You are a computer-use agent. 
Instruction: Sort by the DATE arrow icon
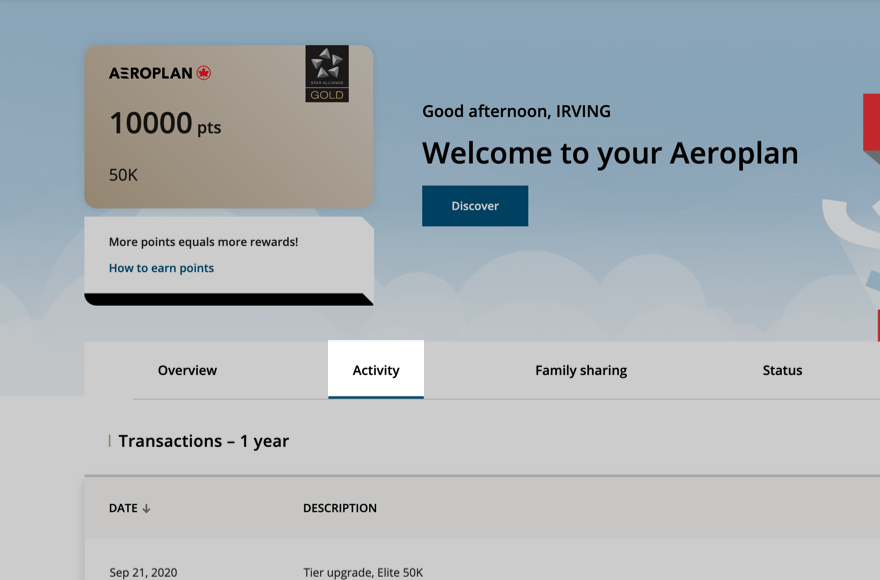click(x=146, y=509)
